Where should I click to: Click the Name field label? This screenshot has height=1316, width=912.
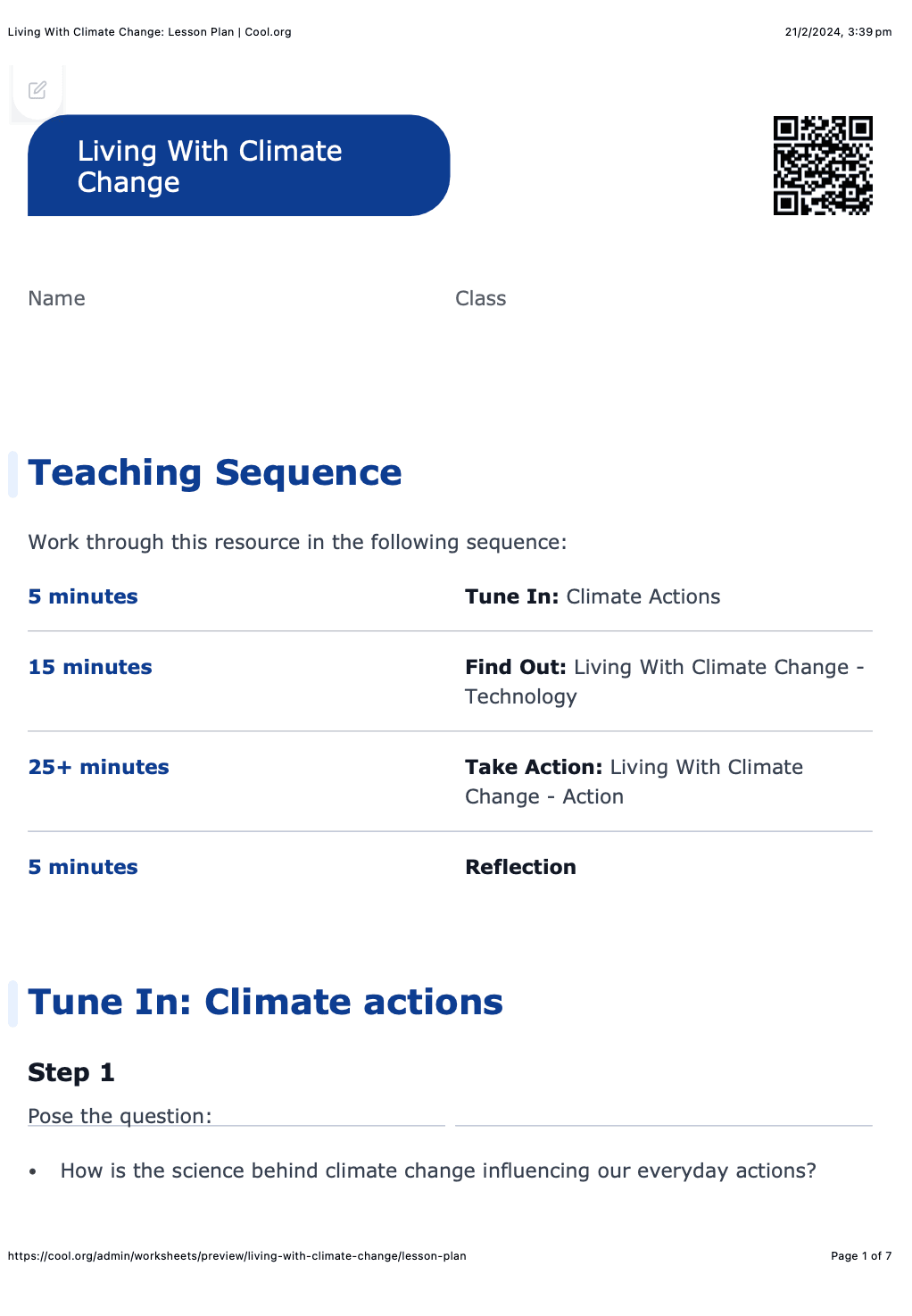[x=57, y=298]
